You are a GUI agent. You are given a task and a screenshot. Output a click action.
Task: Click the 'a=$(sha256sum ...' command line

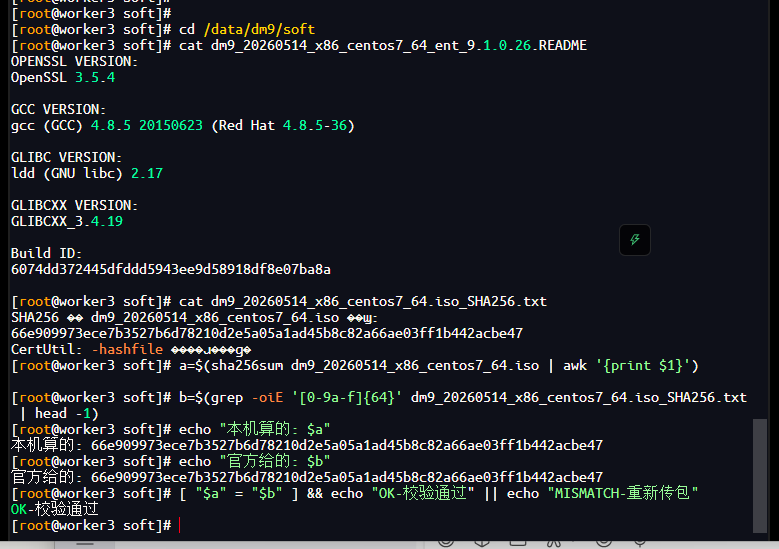tap(355, 366)
